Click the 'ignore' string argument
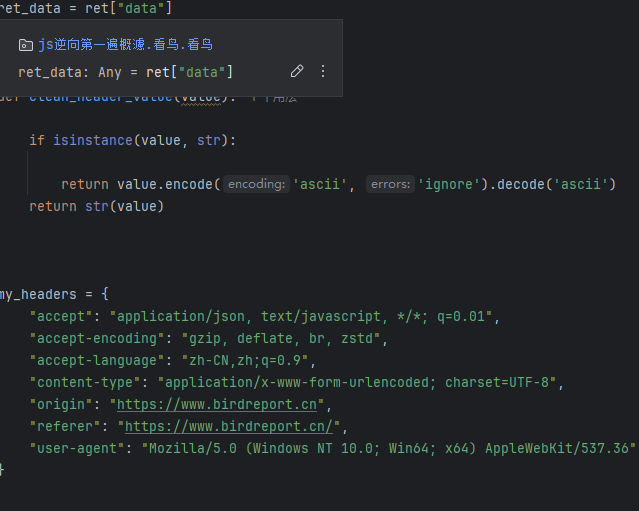639x511 pixels. click(449, 184)
